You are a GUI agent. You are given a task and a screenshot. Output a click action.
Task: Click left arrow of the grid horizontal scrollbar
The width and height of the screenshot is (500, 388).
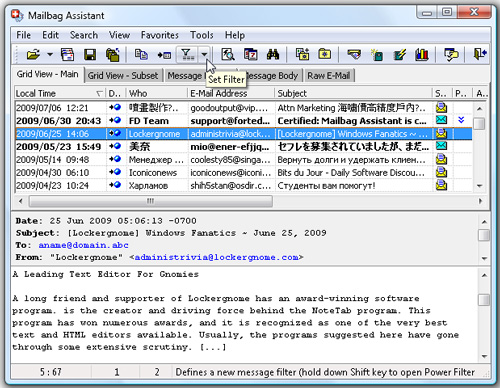pyautogui.click(x=20, y=201)
